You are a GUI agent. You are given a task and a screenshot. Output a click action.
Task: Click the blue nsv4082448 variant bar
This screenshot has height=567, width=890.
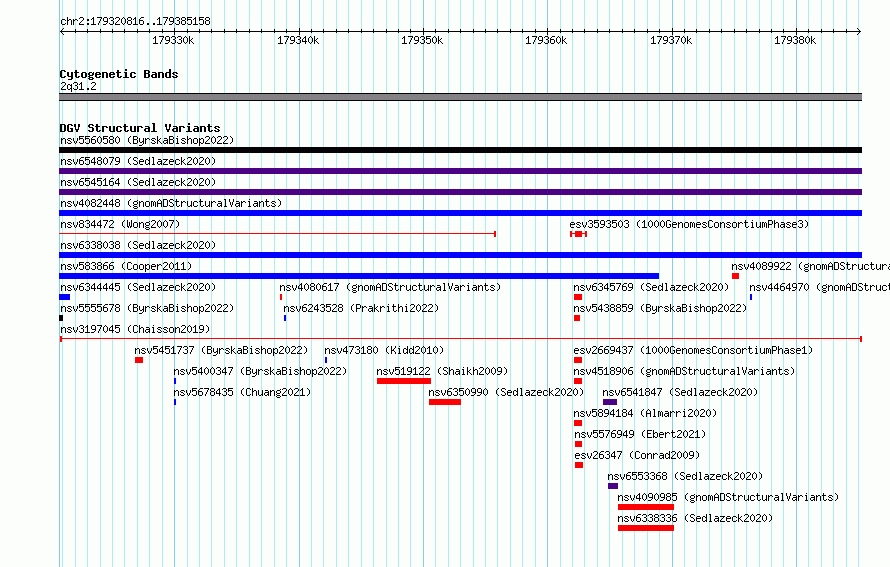pos(460,213)
